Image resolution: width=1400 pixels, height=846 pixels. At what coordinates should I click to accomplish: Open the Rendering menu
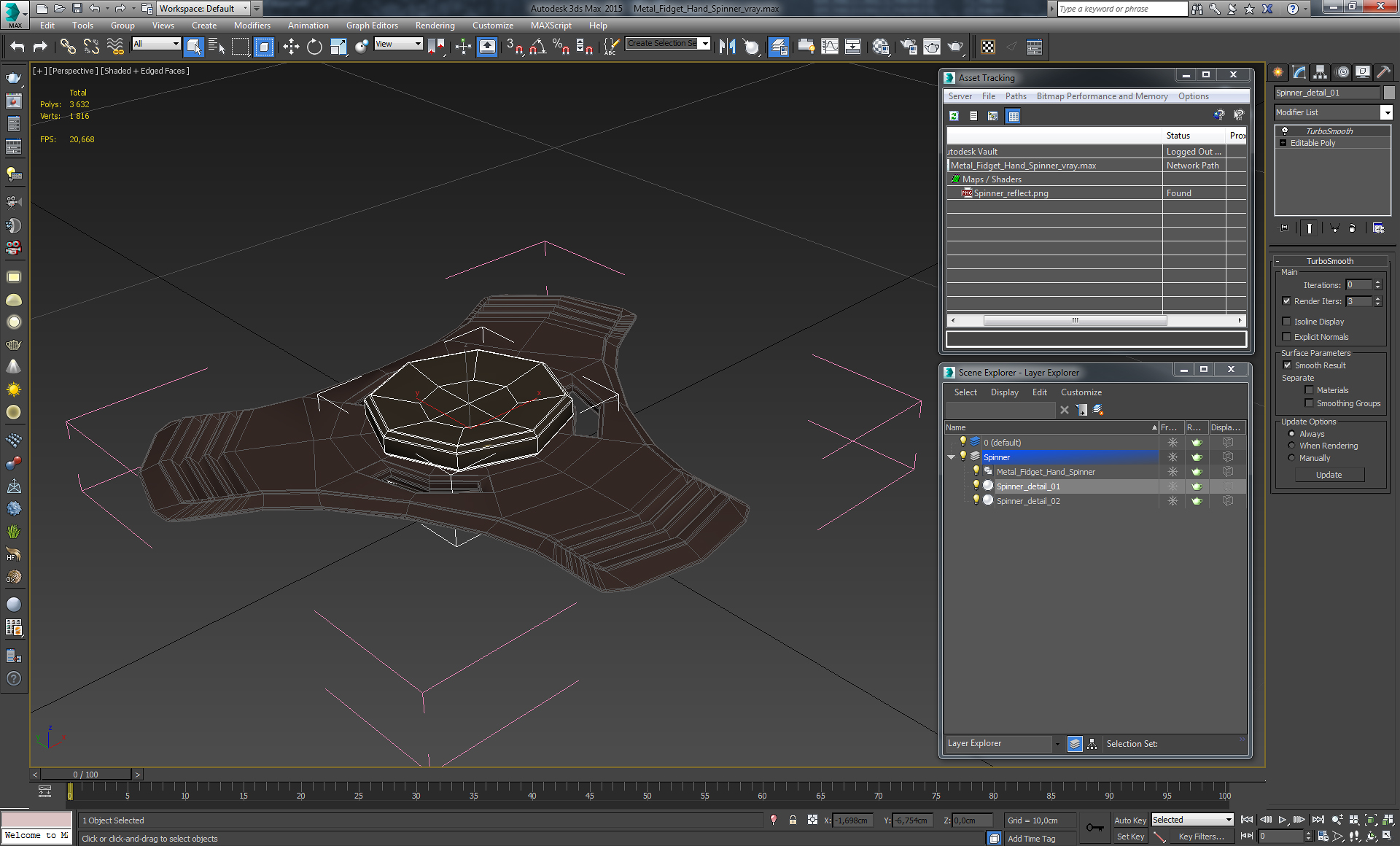pyautogui.click(x=435, y=26)
